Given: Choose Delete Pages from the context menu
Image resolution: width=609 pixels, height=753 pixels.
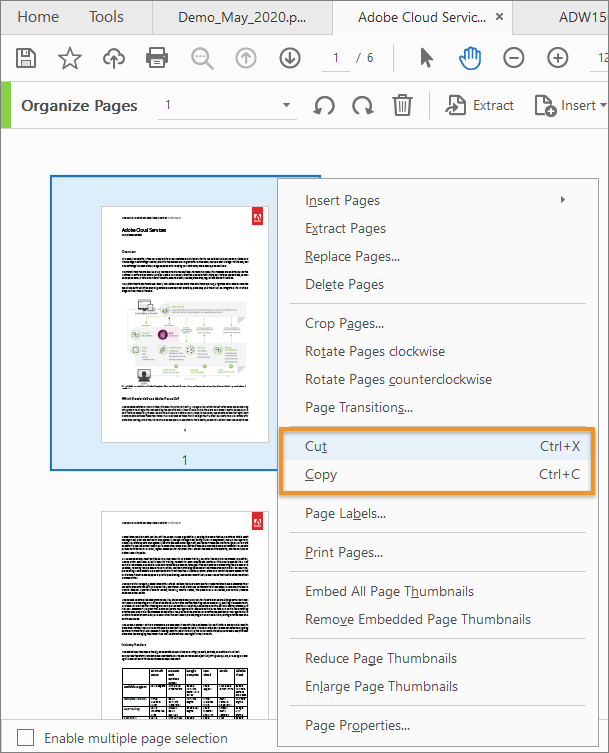Looking at the screenshot, I should [438, 284].
